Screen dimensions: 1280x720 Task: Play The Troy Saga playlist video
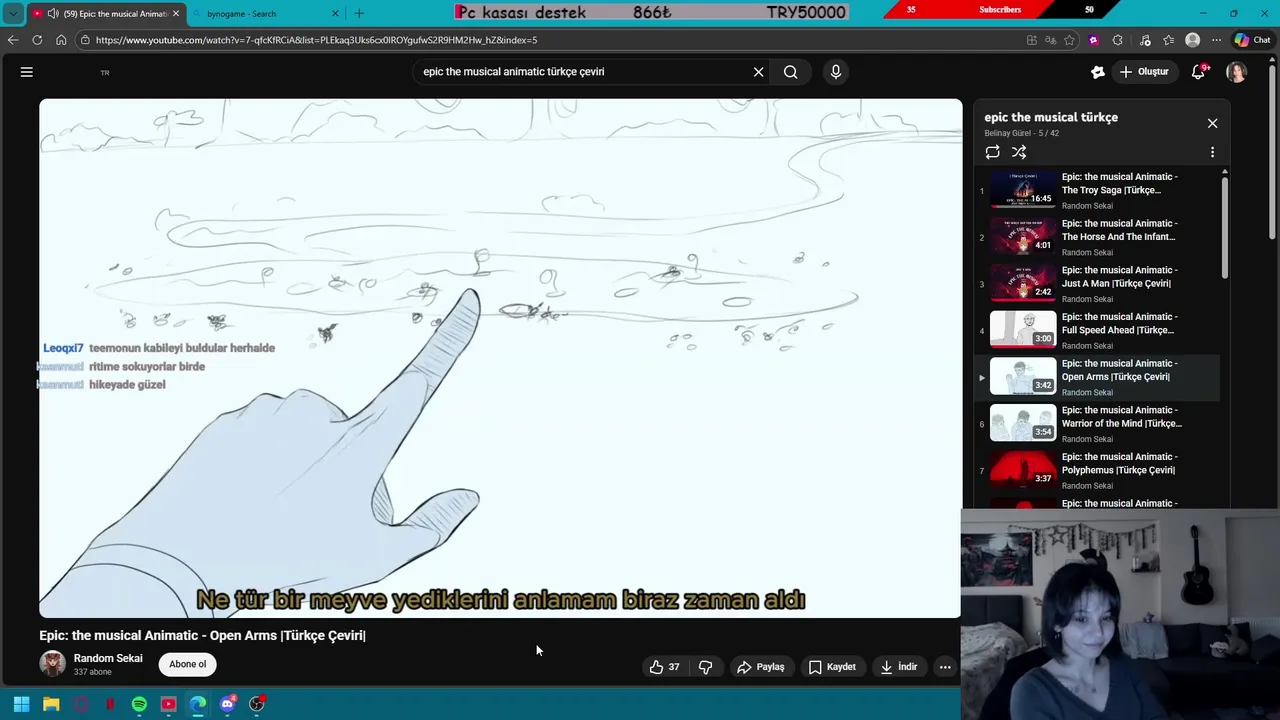(1097, 190)
